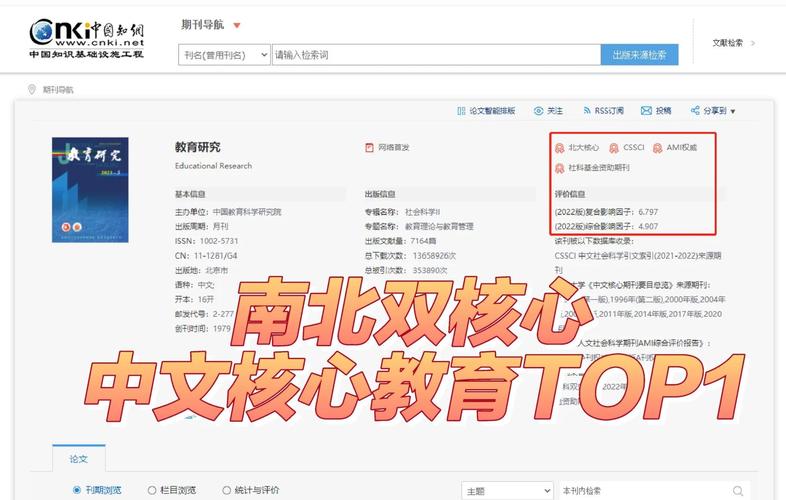Screen dimensions: 786x500
Task: Click the location pin icon in breadcrumb
Action: click(x=32, y=90)
